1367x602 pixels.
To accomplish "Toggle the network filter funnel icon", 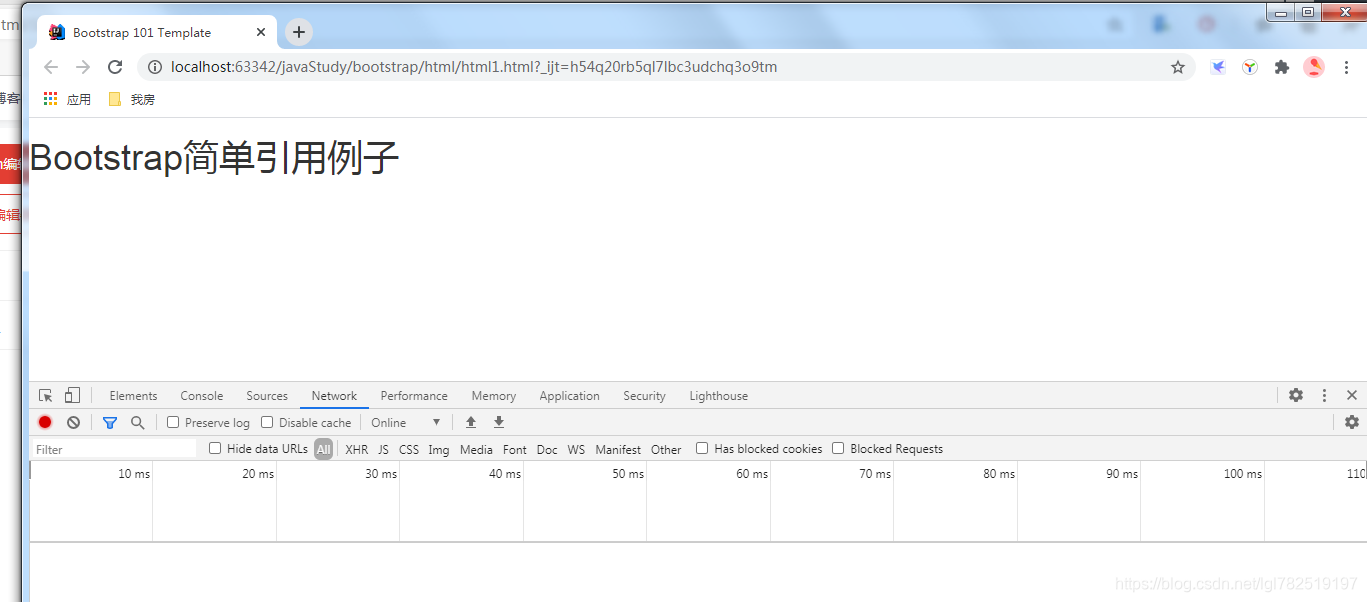I will click(x=110, y=422).
